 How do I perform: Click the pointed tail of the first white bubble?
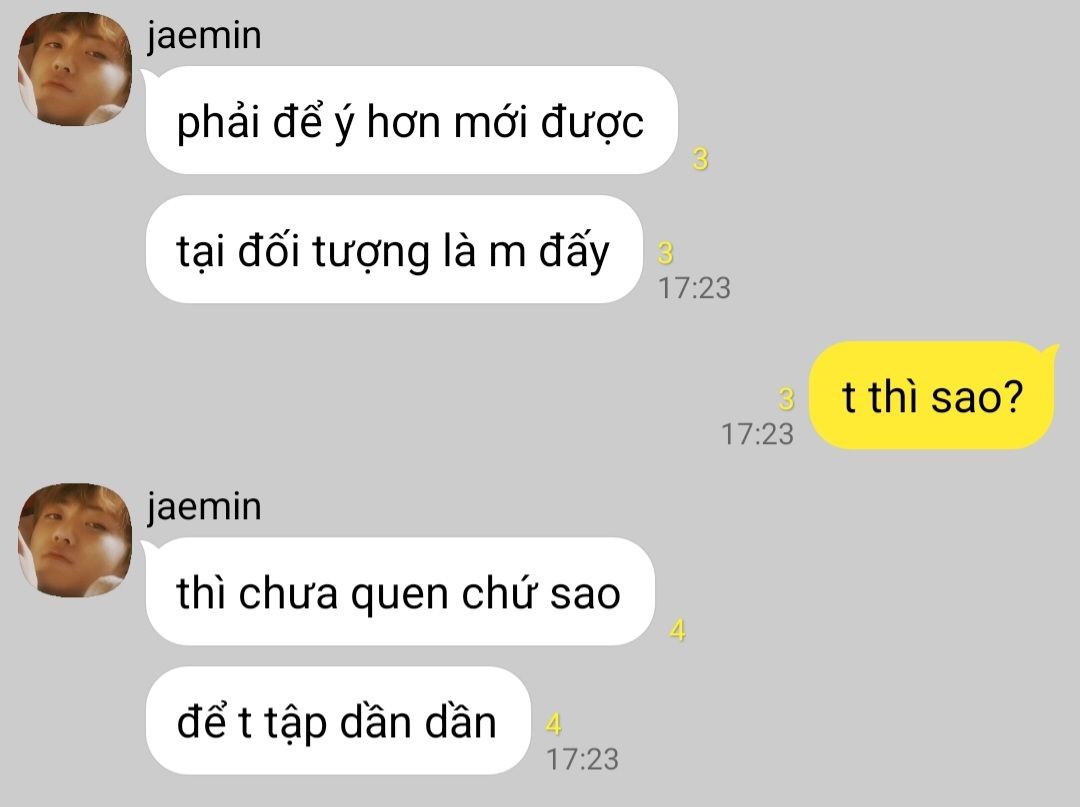[150, 76]
